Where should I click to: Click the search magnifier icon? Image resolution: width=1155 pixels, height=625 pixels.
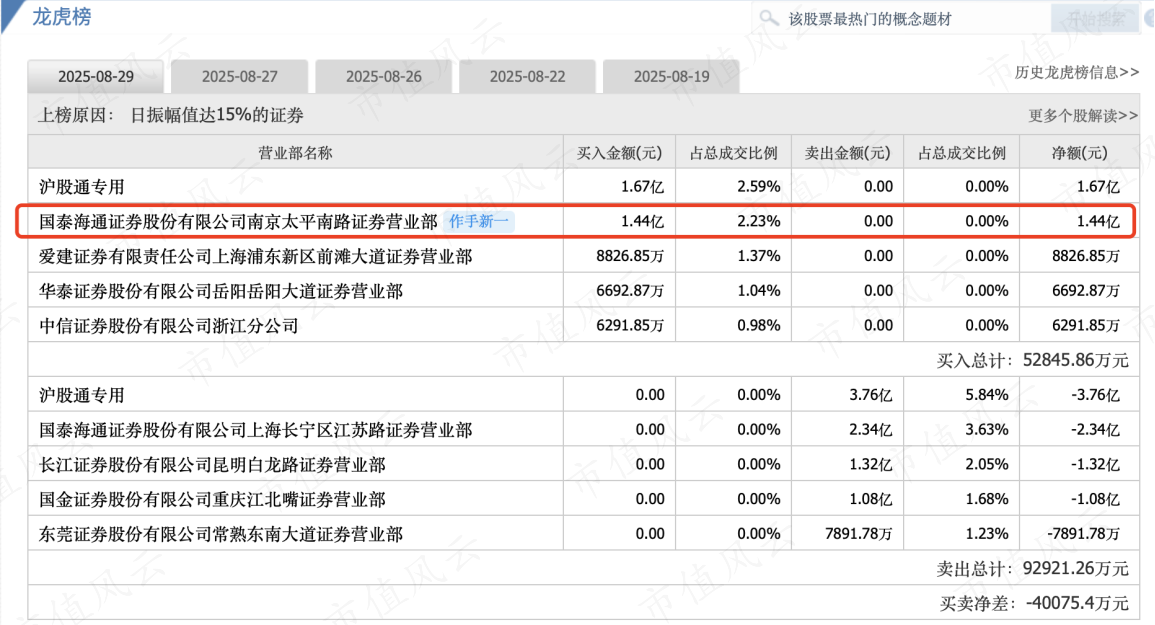pyautogui.click(x=769, y=18)
